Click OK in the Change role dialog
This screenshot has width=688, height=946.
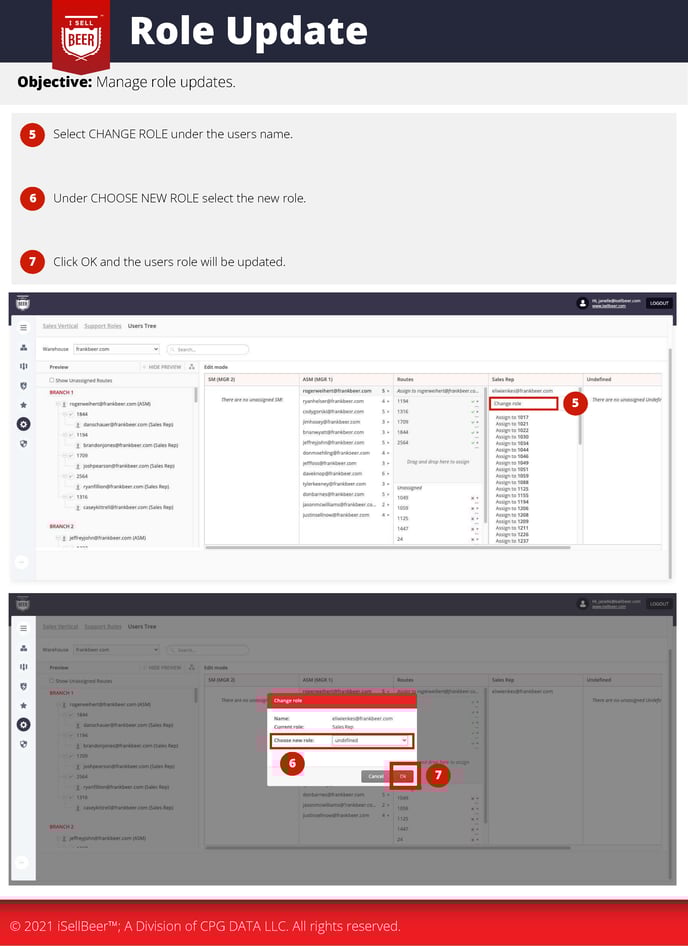(x=403, y=776)
